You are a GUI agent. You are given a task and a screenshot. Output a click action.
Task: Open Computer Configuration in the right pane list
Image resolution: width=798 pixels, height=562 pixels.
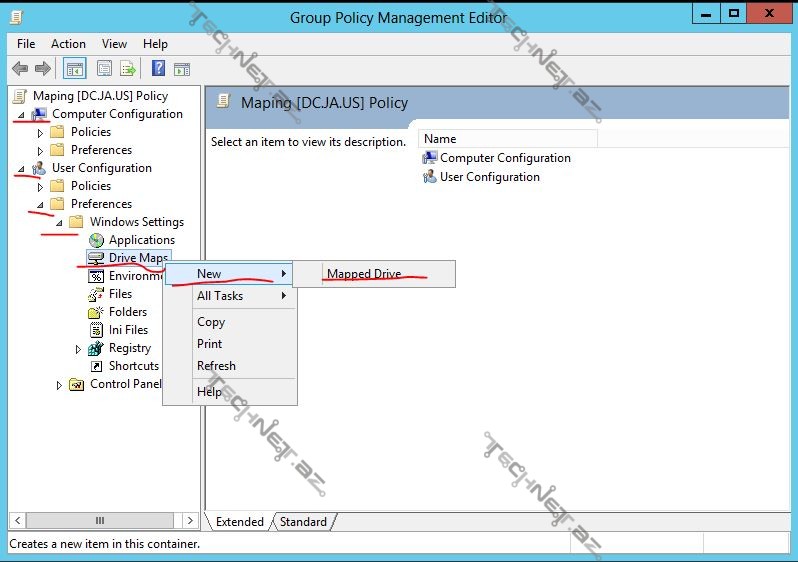[x=505, y=158]
